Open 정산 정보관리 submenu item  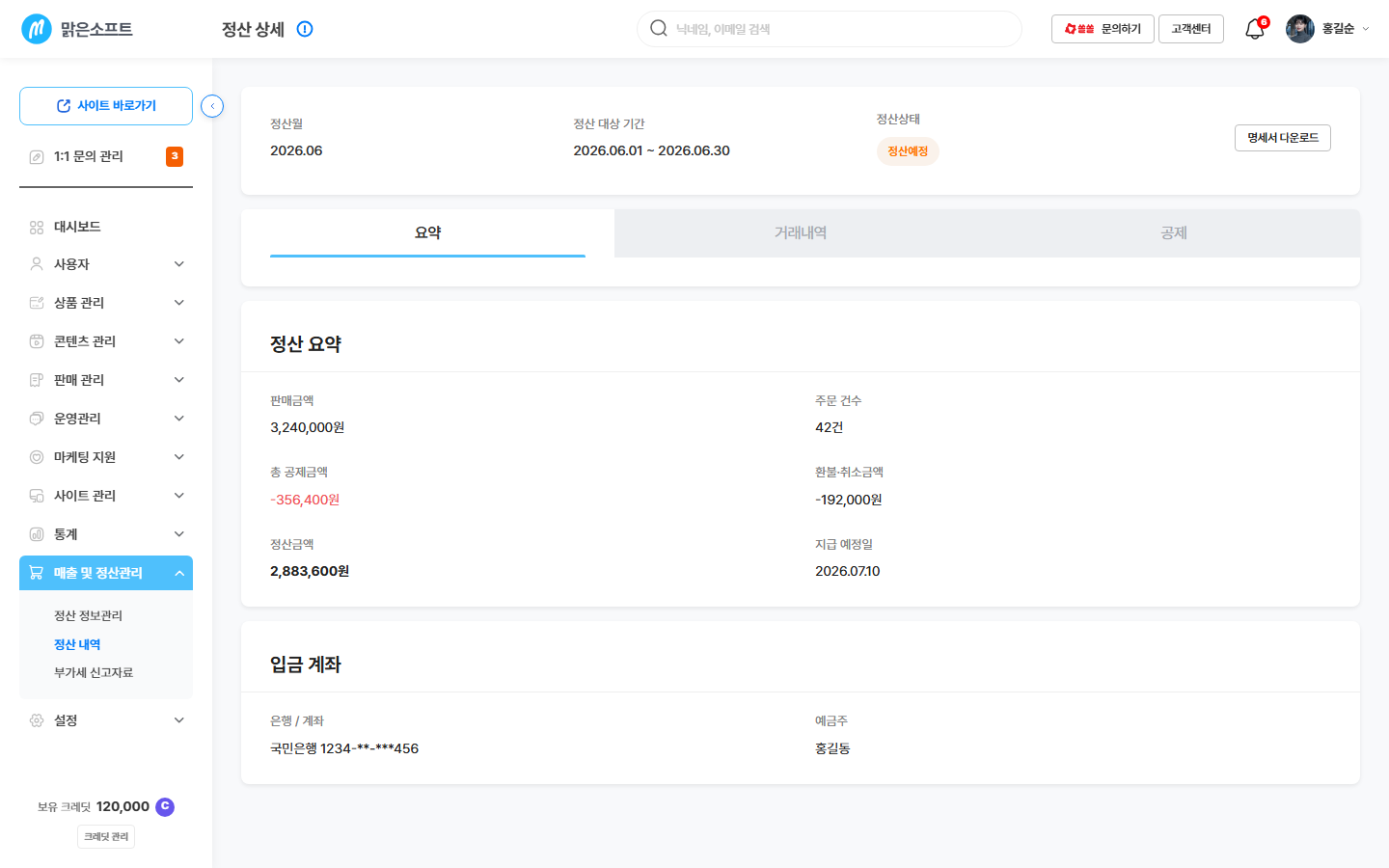pyautogui.click(x=88, y=616)
